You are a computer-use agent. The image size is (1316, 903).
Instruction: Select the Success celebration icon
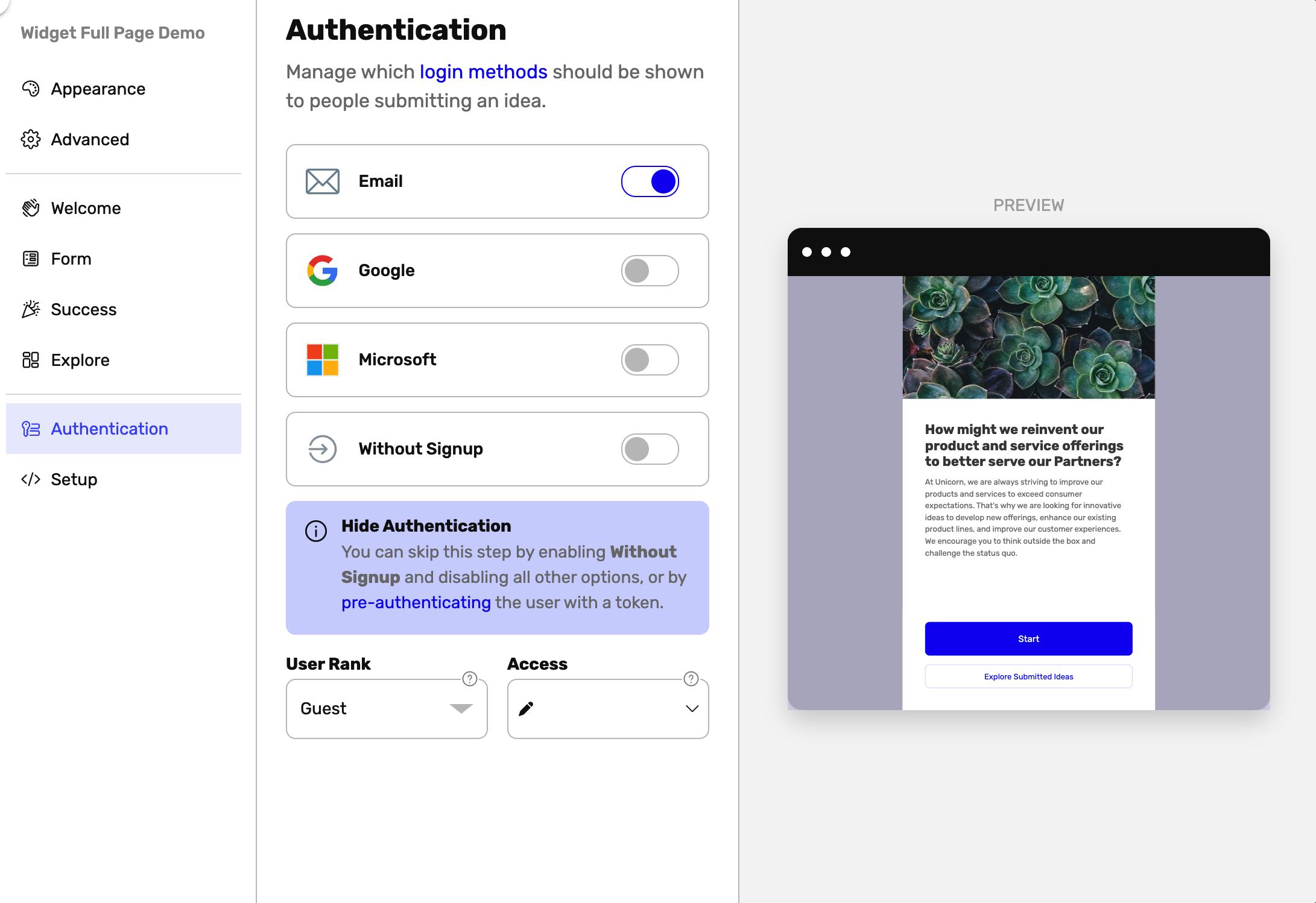(31, 309)
